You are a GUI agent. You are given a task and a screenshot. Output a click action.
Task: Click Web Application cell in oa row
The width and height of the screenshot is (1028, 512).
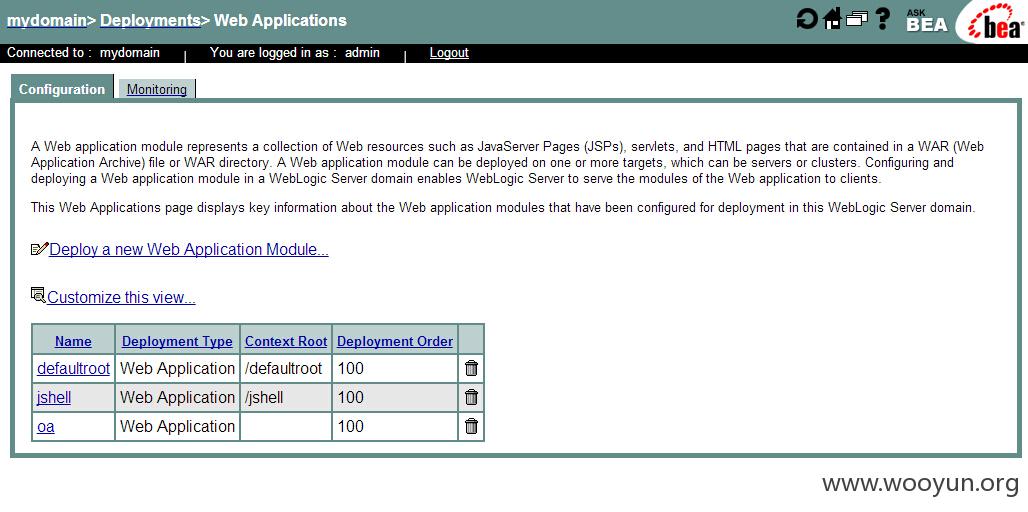[178, 426]
